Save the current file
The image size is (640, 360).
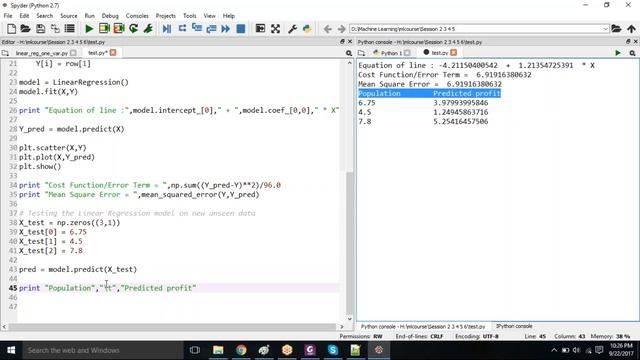pyautogui.click(x=40, y=29)
